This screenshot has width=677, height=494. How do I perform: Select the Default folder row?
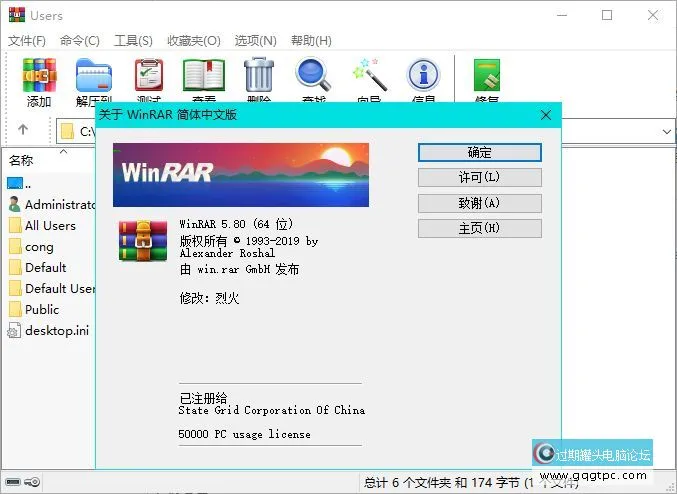tap(38, 267)
